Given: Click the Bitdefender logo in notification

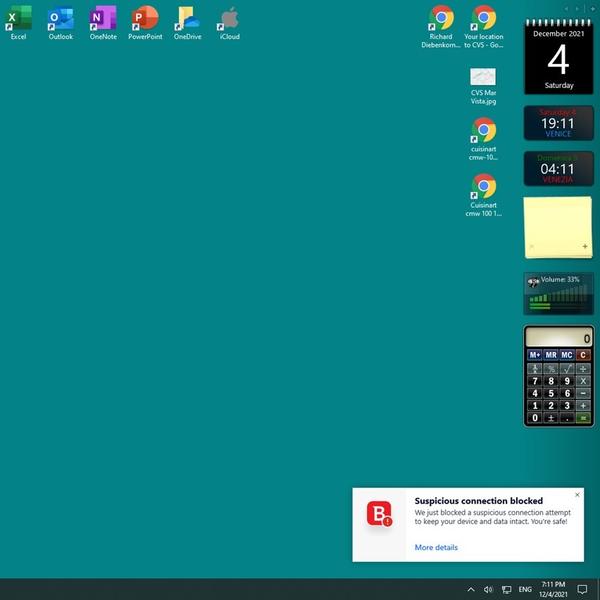Looking at the screenshot, I should coord(379,514).
